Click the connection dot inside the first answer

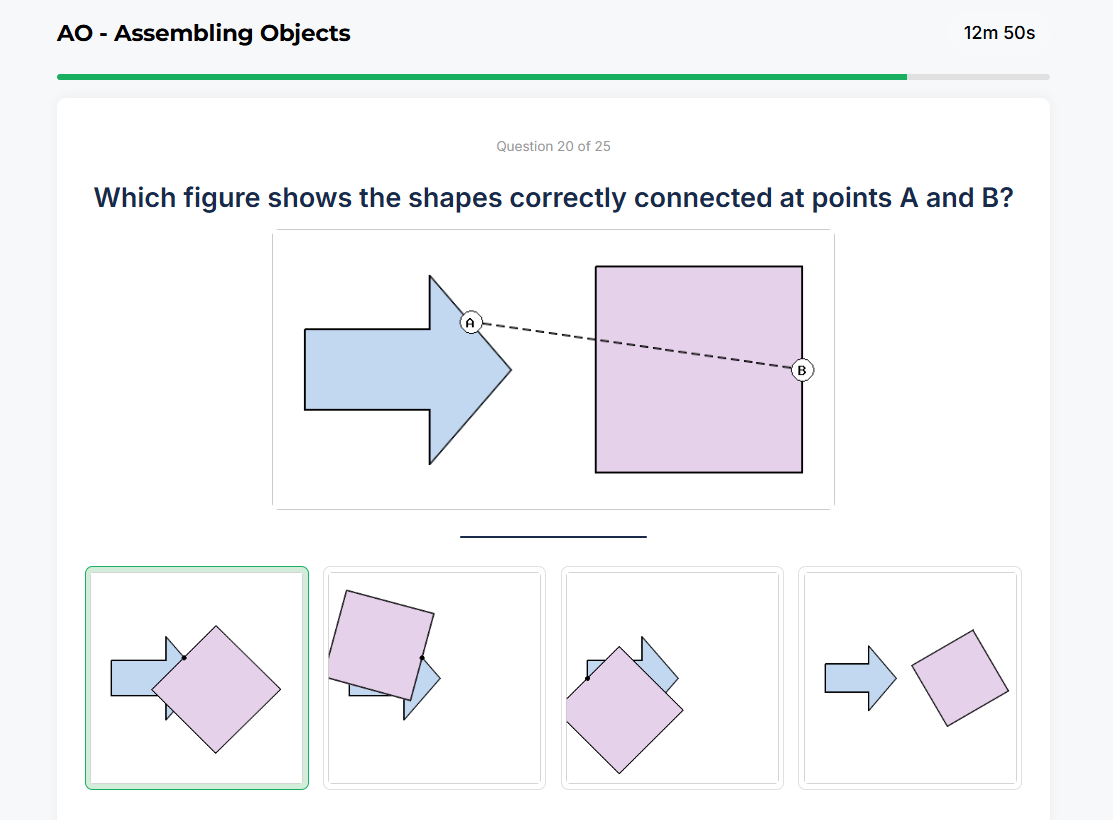(185, 658)
